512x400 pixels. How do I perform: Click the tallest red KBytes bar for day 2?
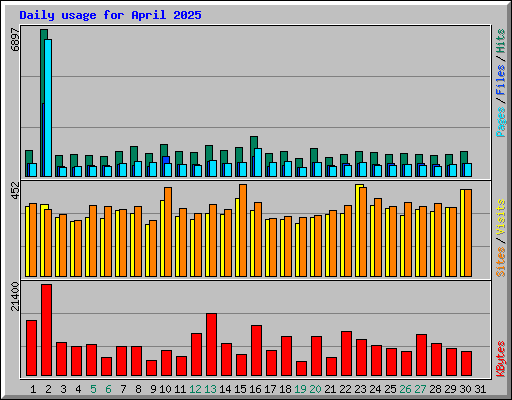(46, 330)
